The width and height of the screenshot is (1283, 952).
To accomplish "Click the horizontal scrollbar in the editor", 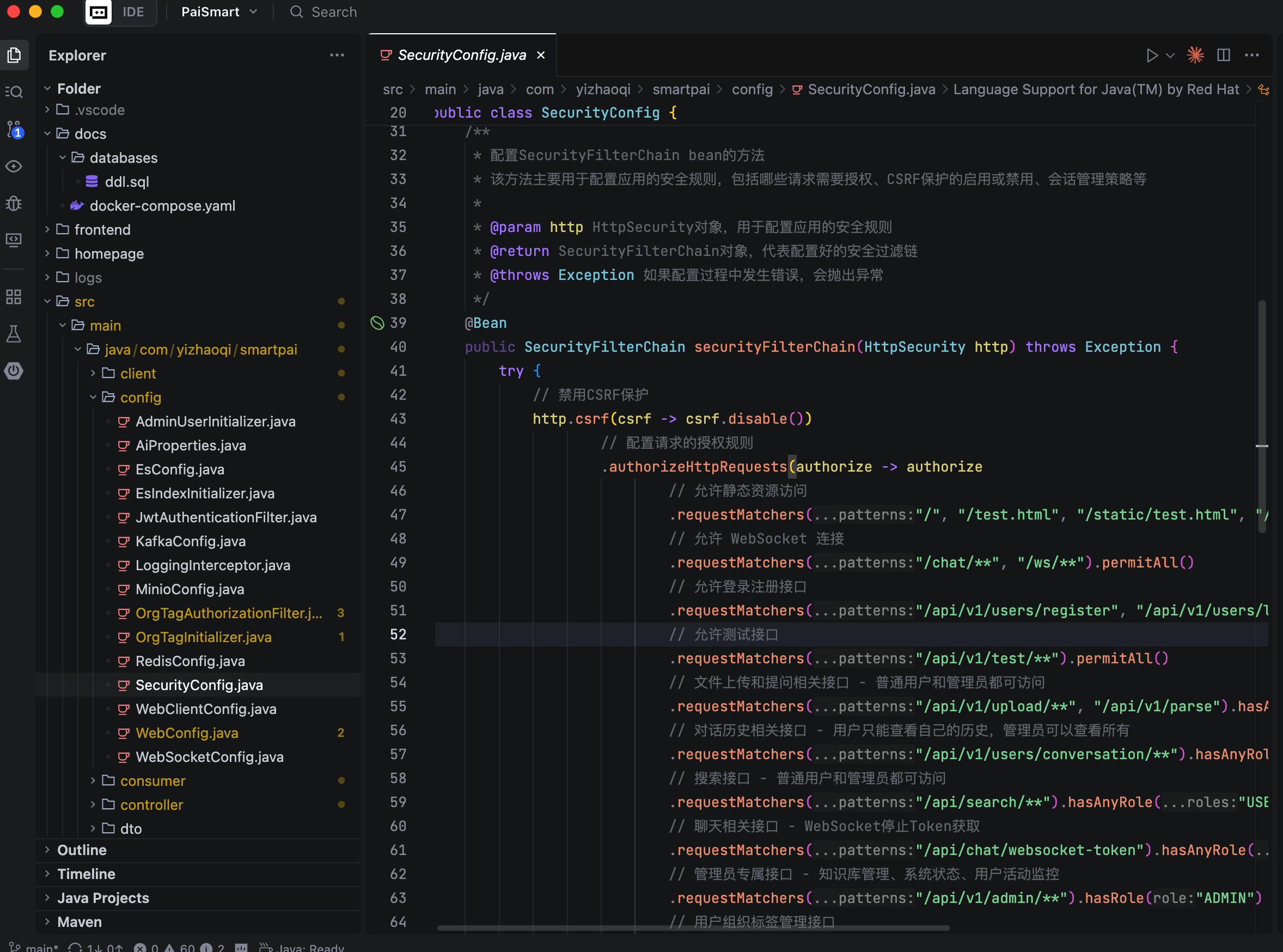I will pos(693,928).
